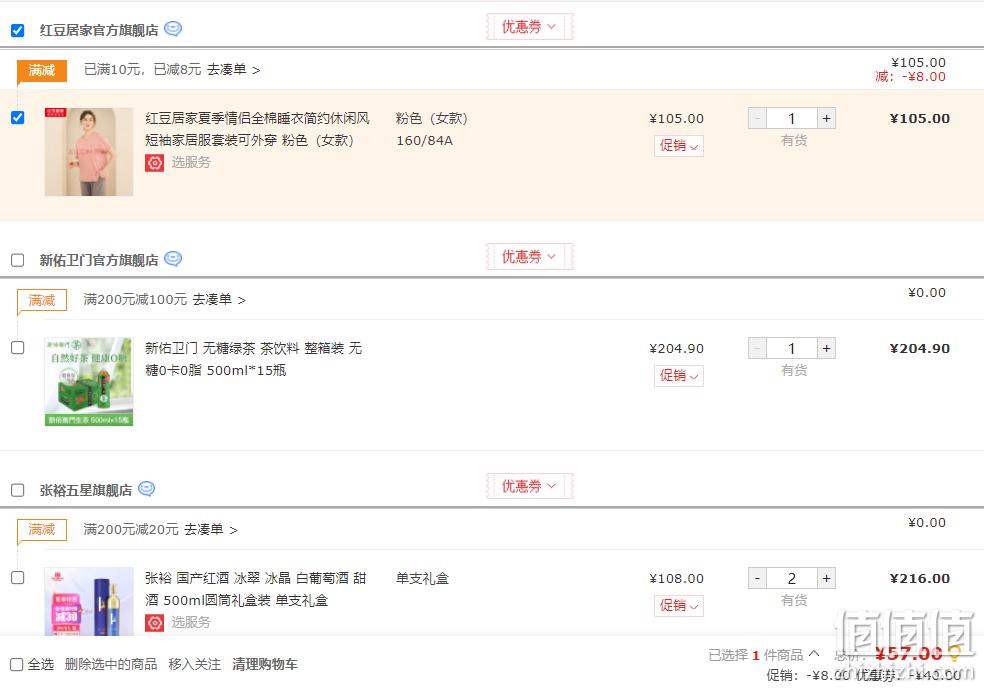Click the 满减 tag of 红豆居家 store

click(41, 70)
